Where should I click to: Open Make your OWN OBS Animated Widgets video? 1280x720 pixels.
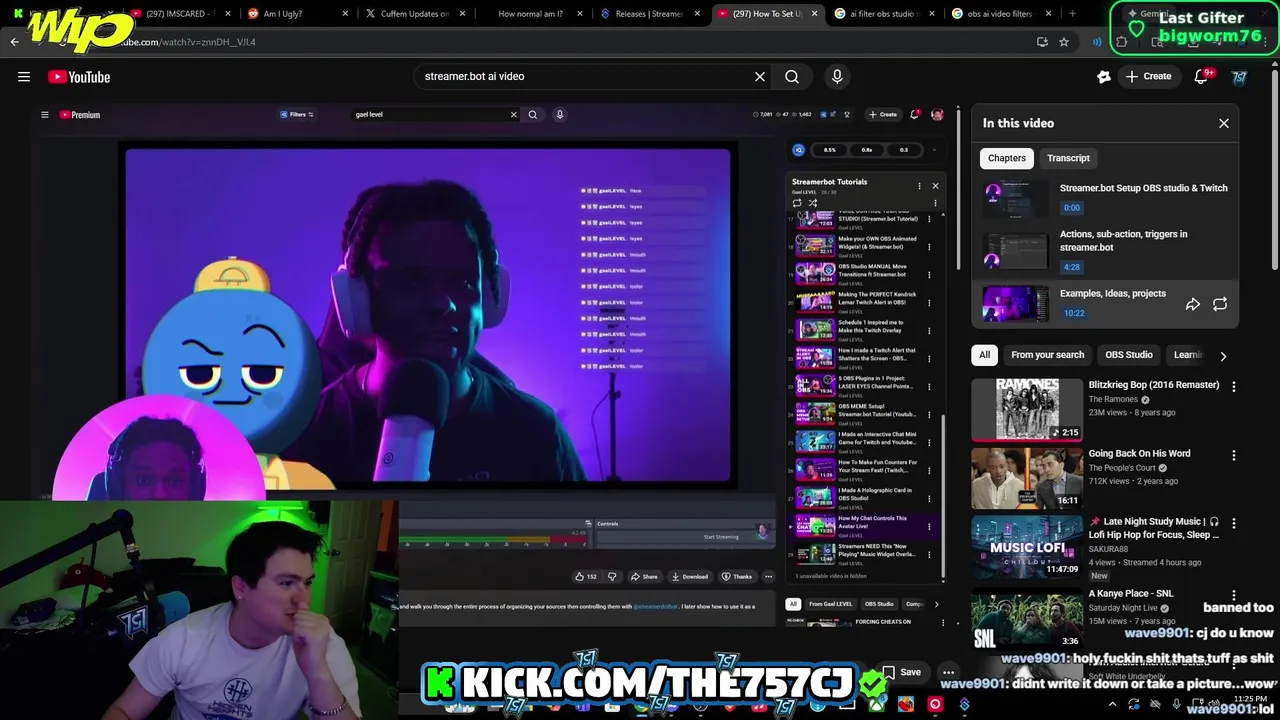860,245
